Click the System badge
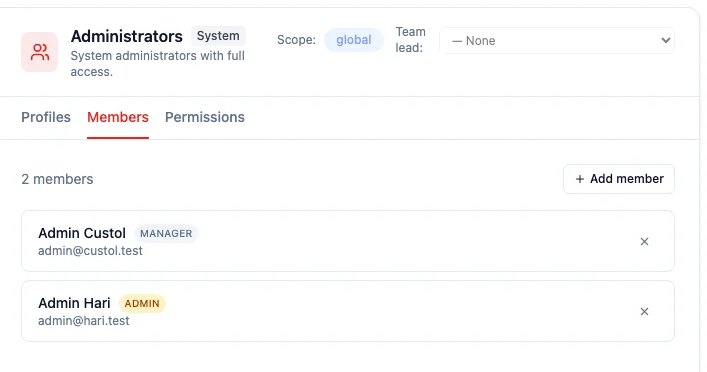 (x=218, y=36)
